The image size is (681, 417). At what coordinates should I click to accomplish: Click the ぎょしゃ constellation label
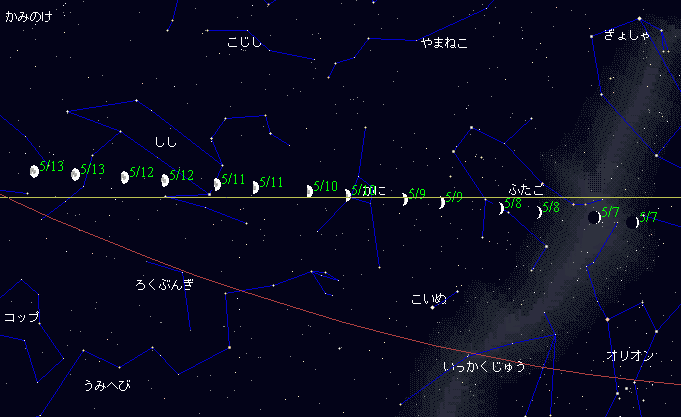coord(626,36)
